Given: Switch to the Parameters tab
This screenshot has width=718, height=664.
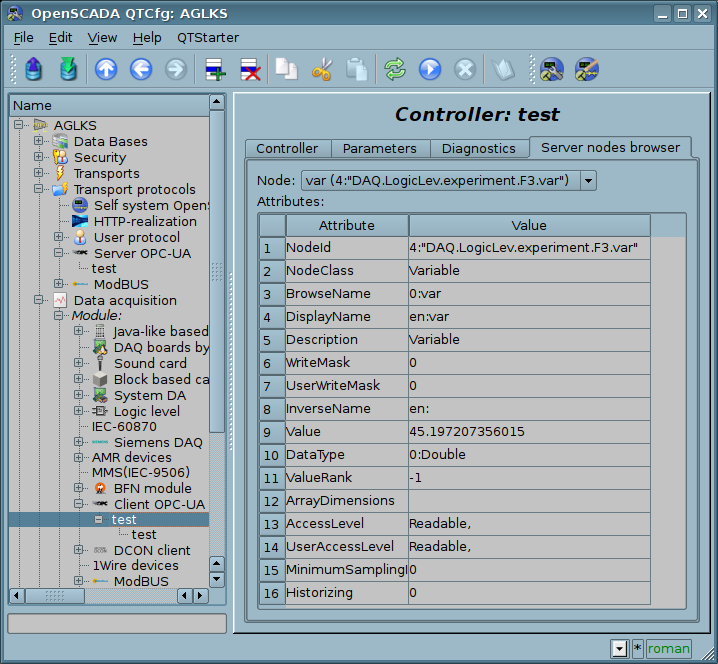Looking at the screenshot, I should [x=380, y=148].
